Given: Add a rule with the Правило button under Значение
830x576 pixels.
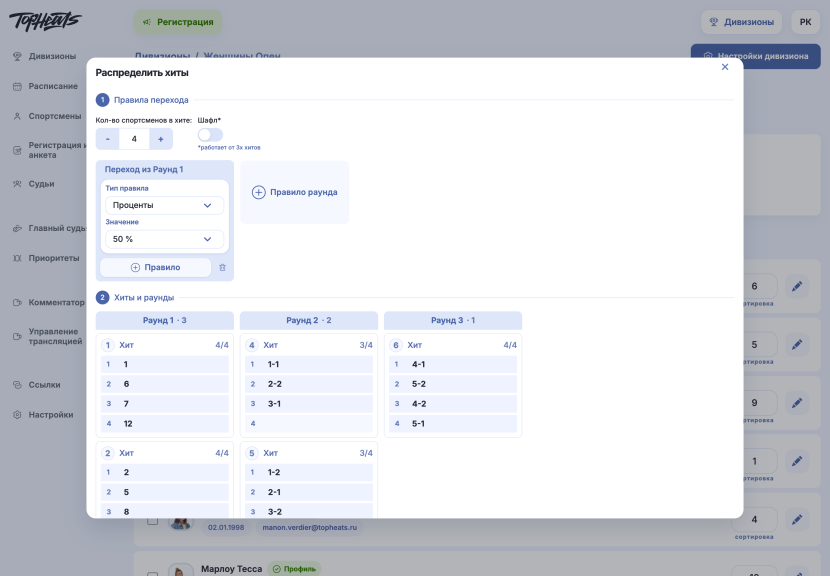Looking at the screenshot, I should coord(156,267).
